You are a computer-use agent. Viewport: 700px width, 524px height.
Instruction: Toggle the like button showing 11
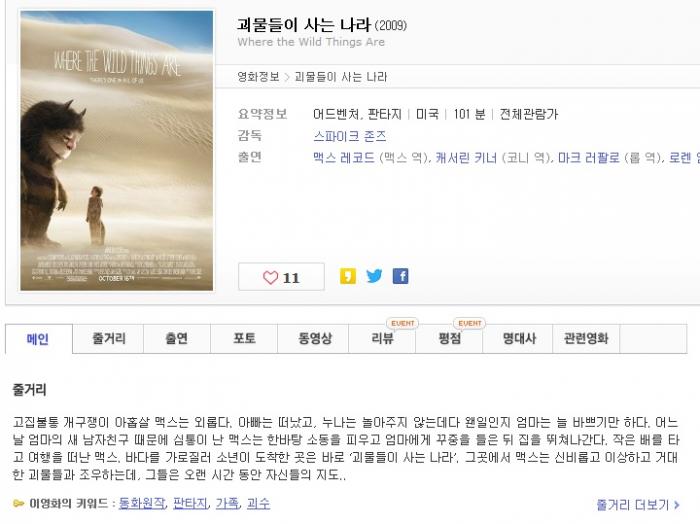pos(281,277)
